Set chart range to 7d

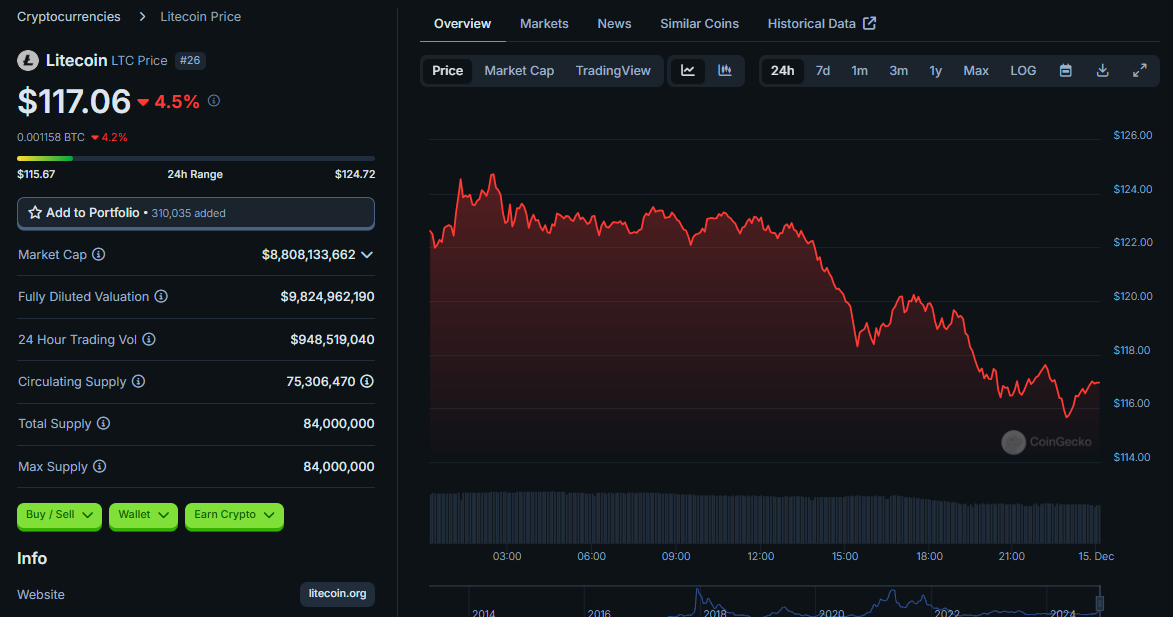[x=823, y=70]
